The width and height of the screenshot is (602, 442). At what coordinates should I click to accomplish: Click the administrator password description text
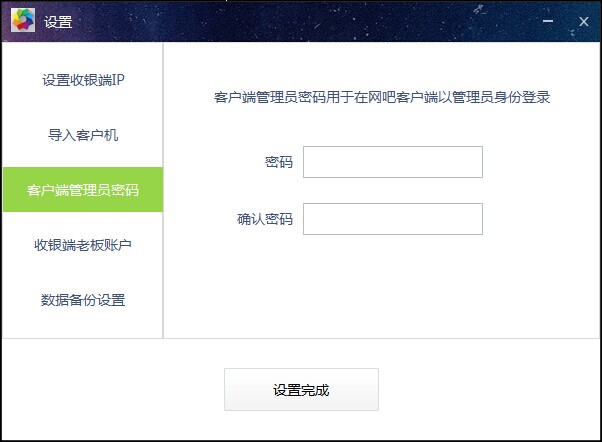pos(382,97)
